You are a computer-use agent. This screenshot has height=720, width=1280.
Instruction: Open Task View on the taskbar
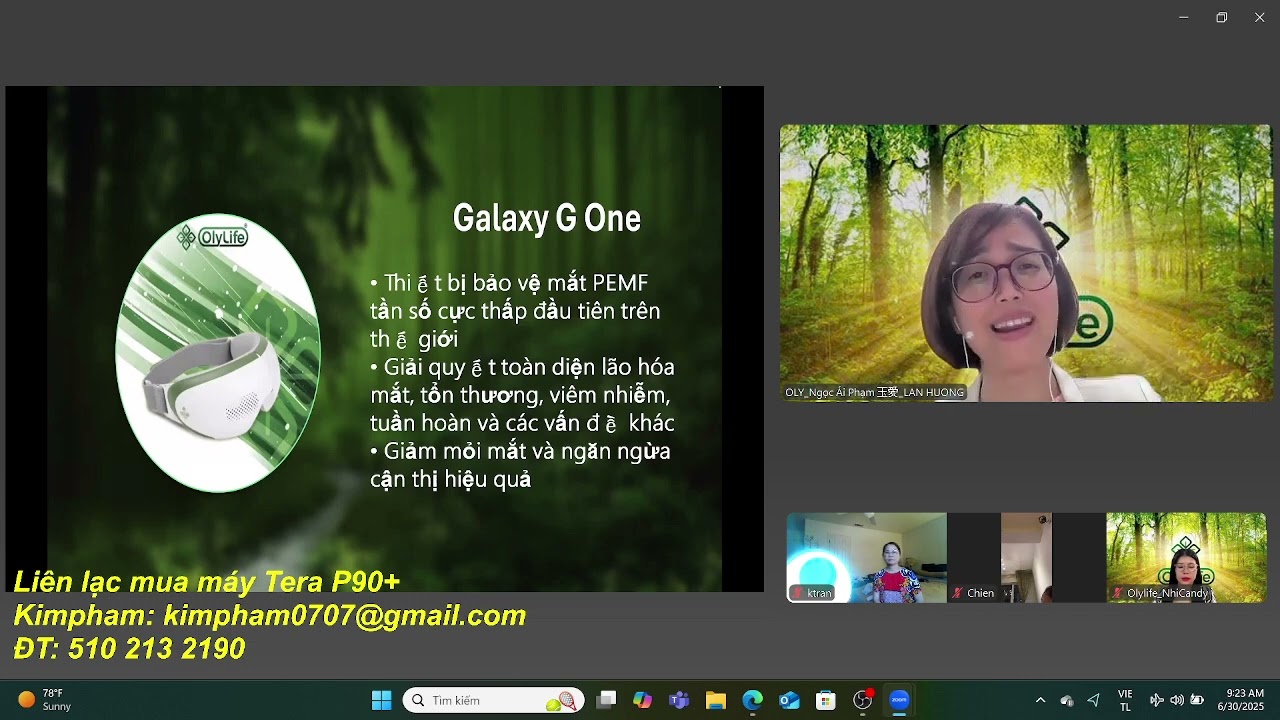pos(606,700)
